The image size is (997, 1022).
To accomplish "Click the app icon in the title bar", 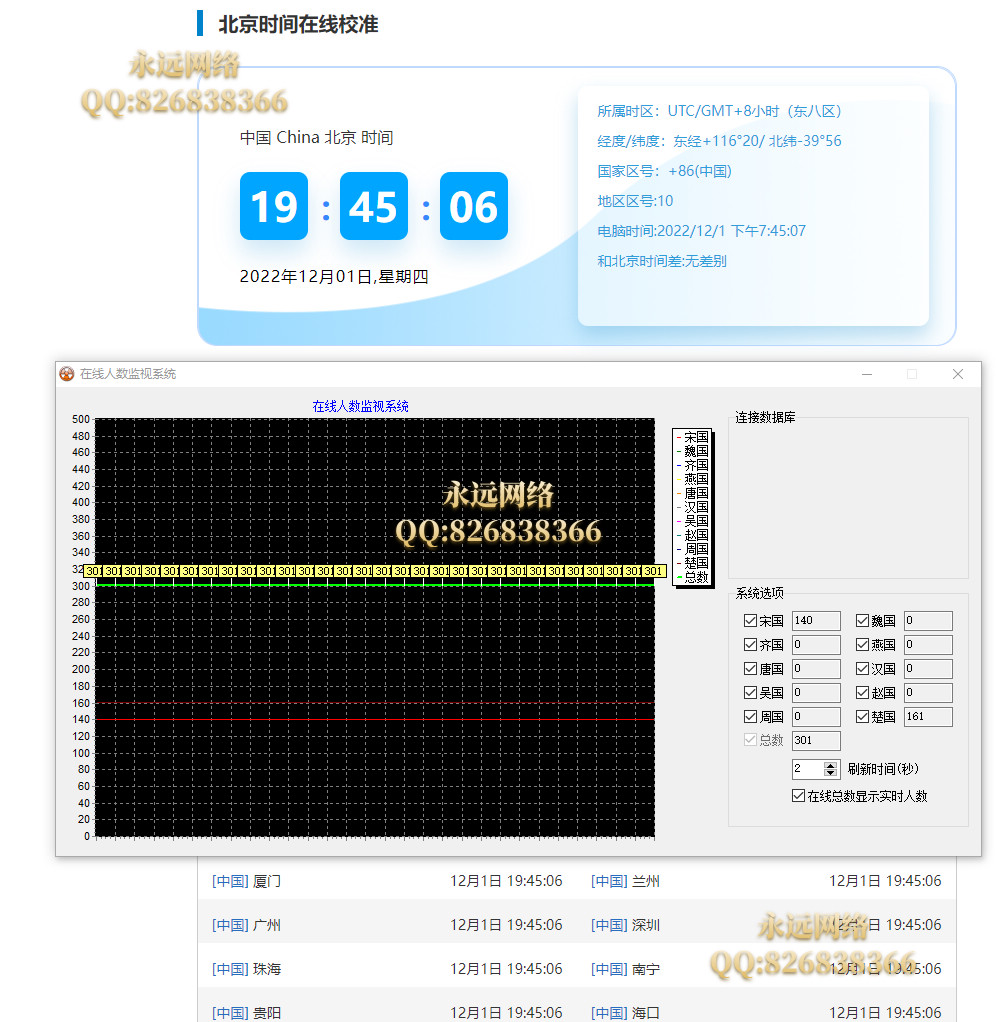I will tap(67, 374).
